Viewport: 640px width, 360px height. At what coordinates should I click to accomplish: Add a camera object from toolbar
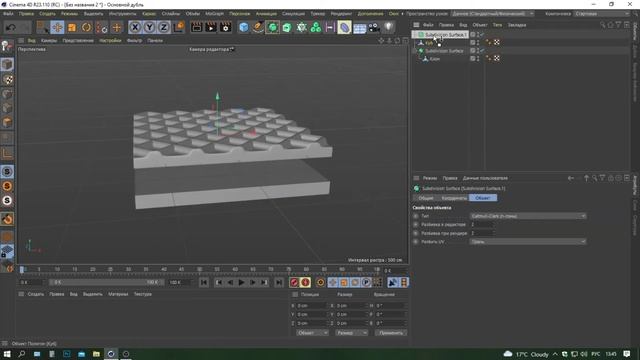coord(374,27)
